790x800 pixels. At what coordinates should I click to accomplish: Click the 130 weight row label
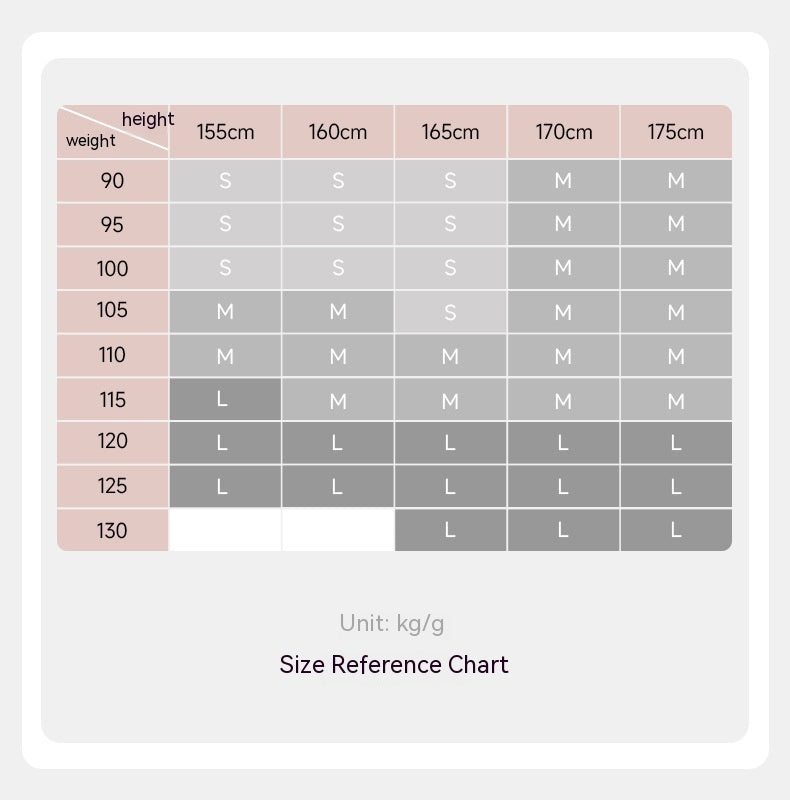click(113, 530)
